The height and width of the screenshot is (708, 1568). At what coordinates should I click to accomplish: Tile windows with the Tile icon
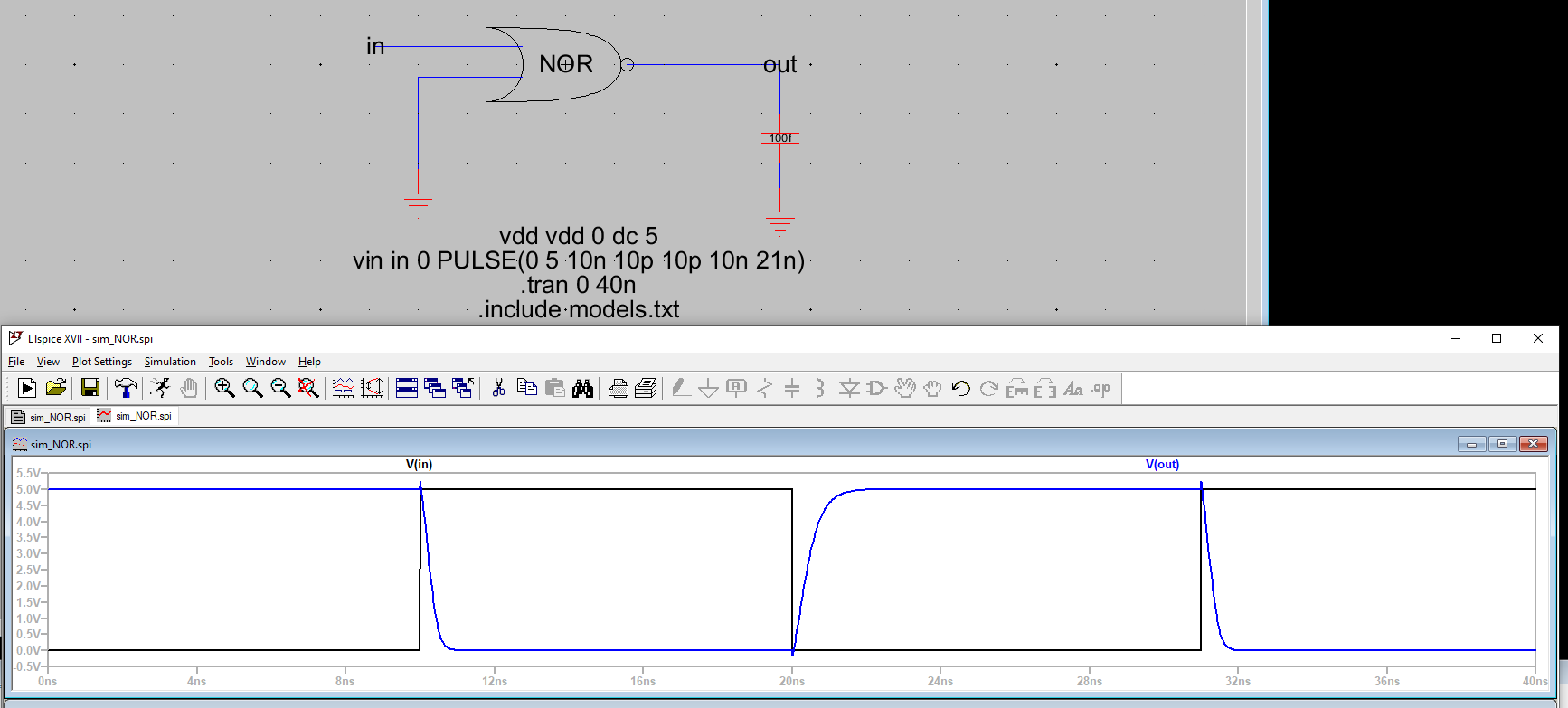pyautogui.click(x=407, y=388)
